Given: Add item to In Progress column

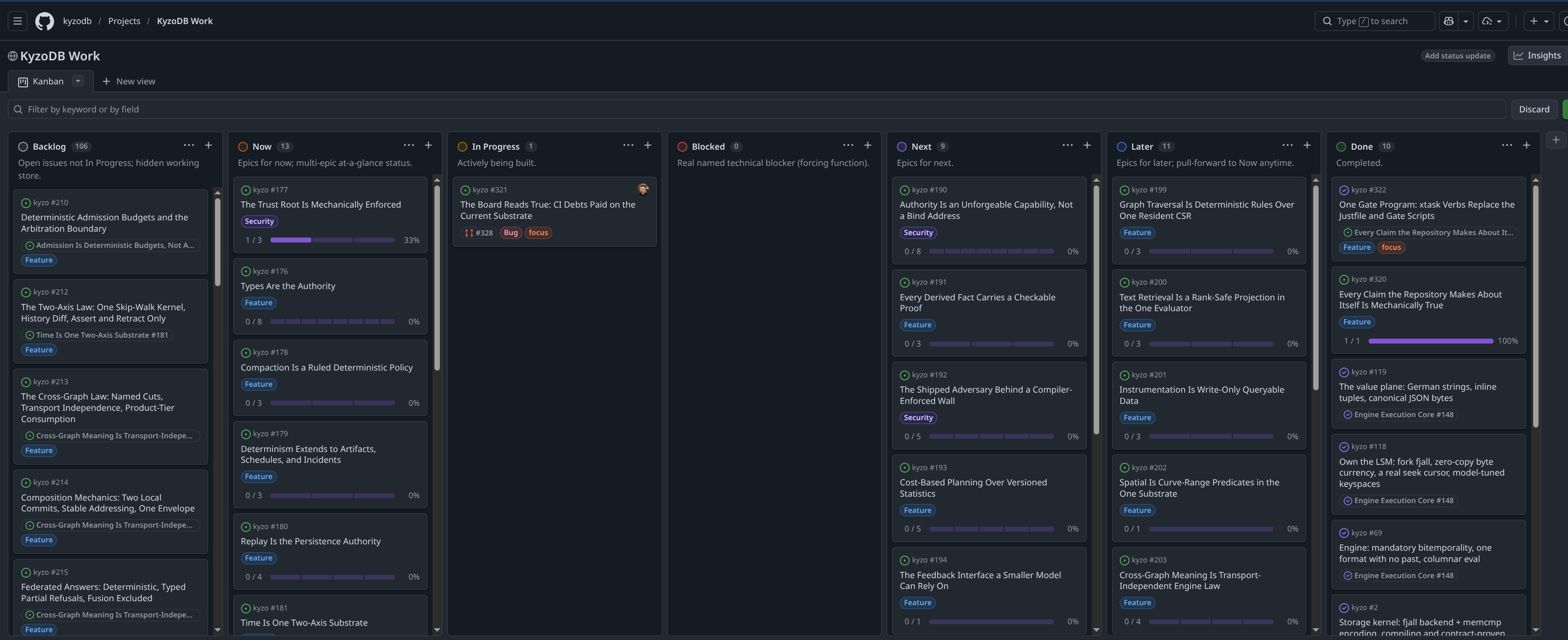Looking at the screenshot, I should pos(648,145).
